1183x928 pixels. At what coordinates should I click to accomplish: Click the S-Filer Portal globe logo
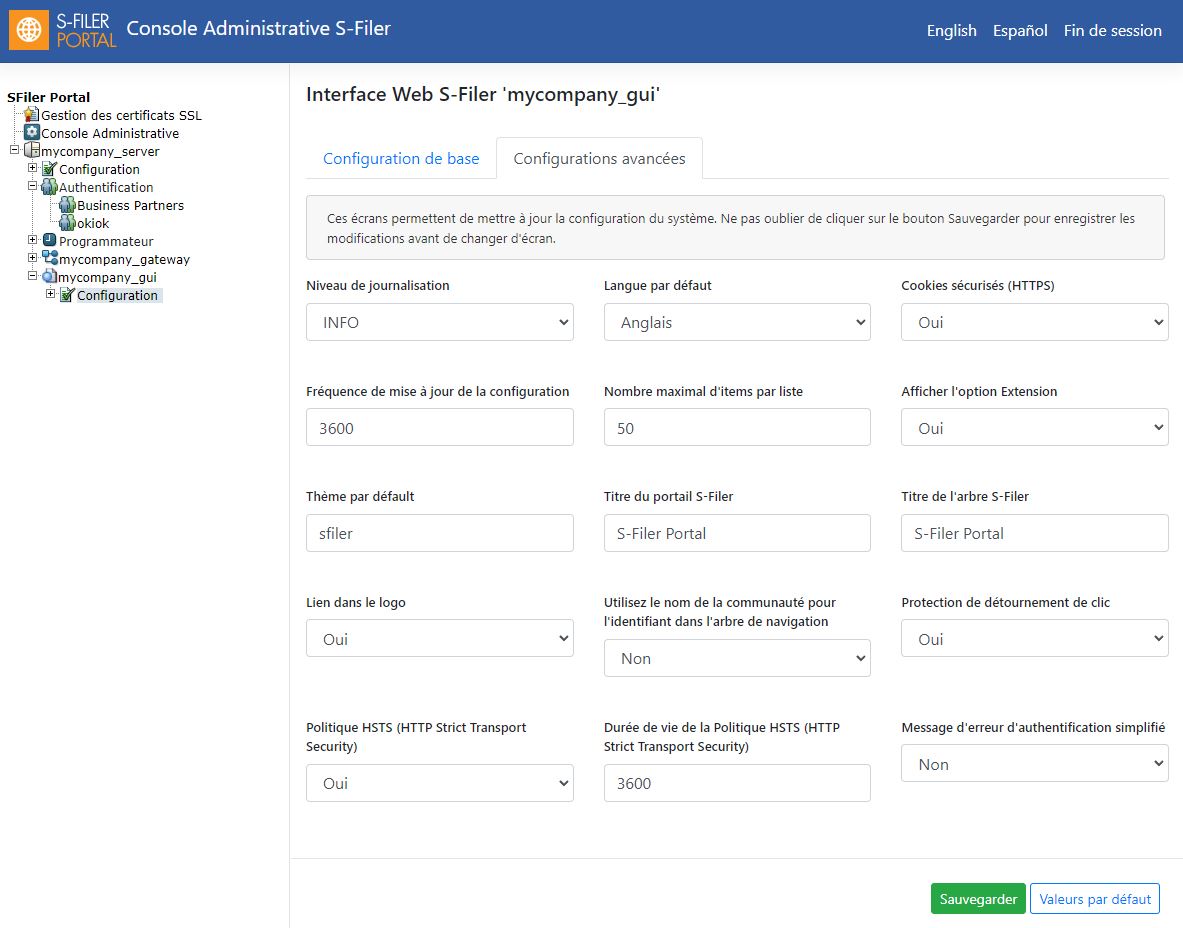(x=29, y=30)
